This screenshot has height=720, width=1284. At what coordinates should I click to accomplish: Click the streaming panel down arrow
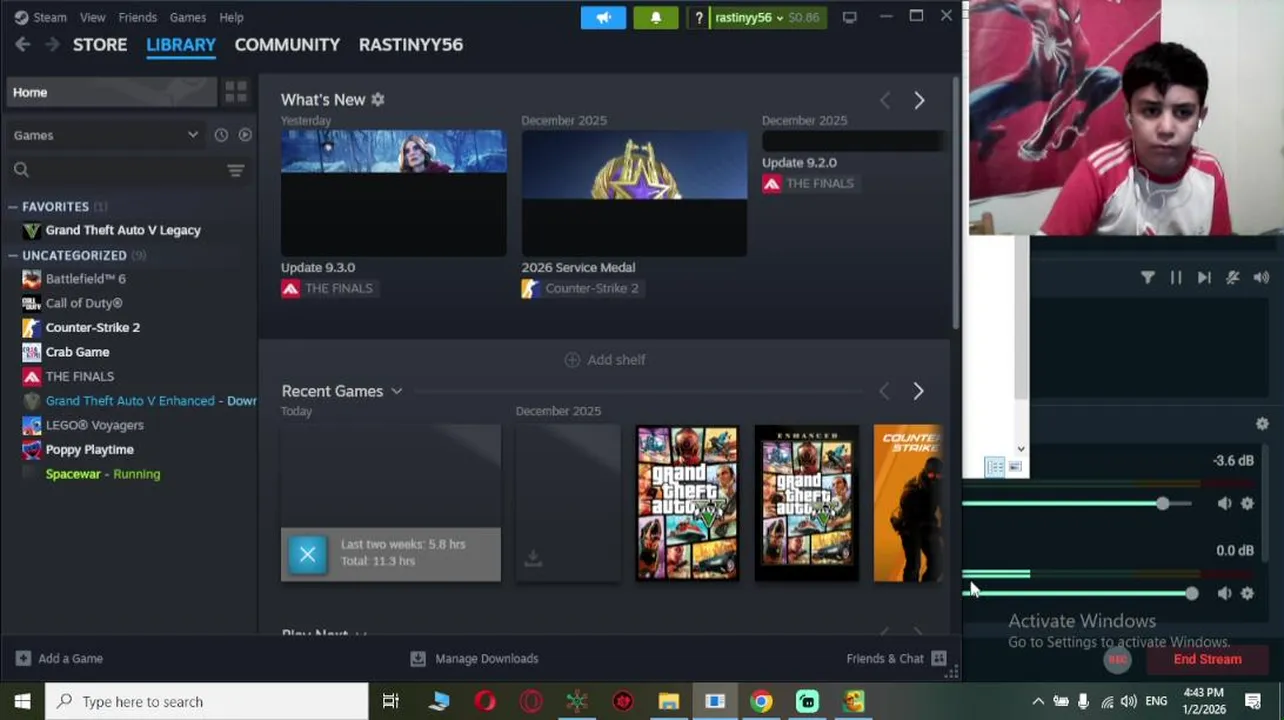pos(1020,449)
